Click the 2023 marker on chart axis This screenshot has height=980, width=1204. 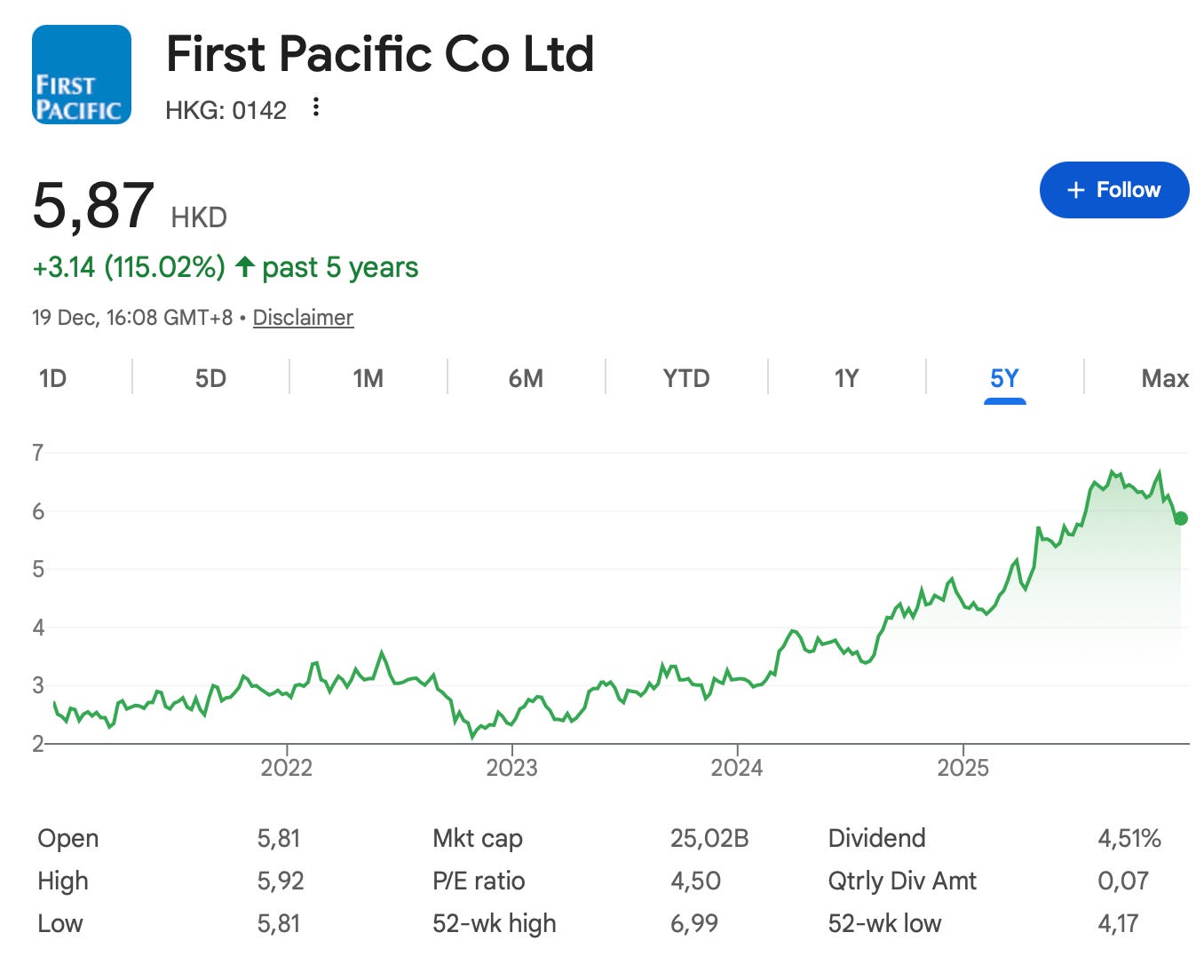tap(511, 767)
